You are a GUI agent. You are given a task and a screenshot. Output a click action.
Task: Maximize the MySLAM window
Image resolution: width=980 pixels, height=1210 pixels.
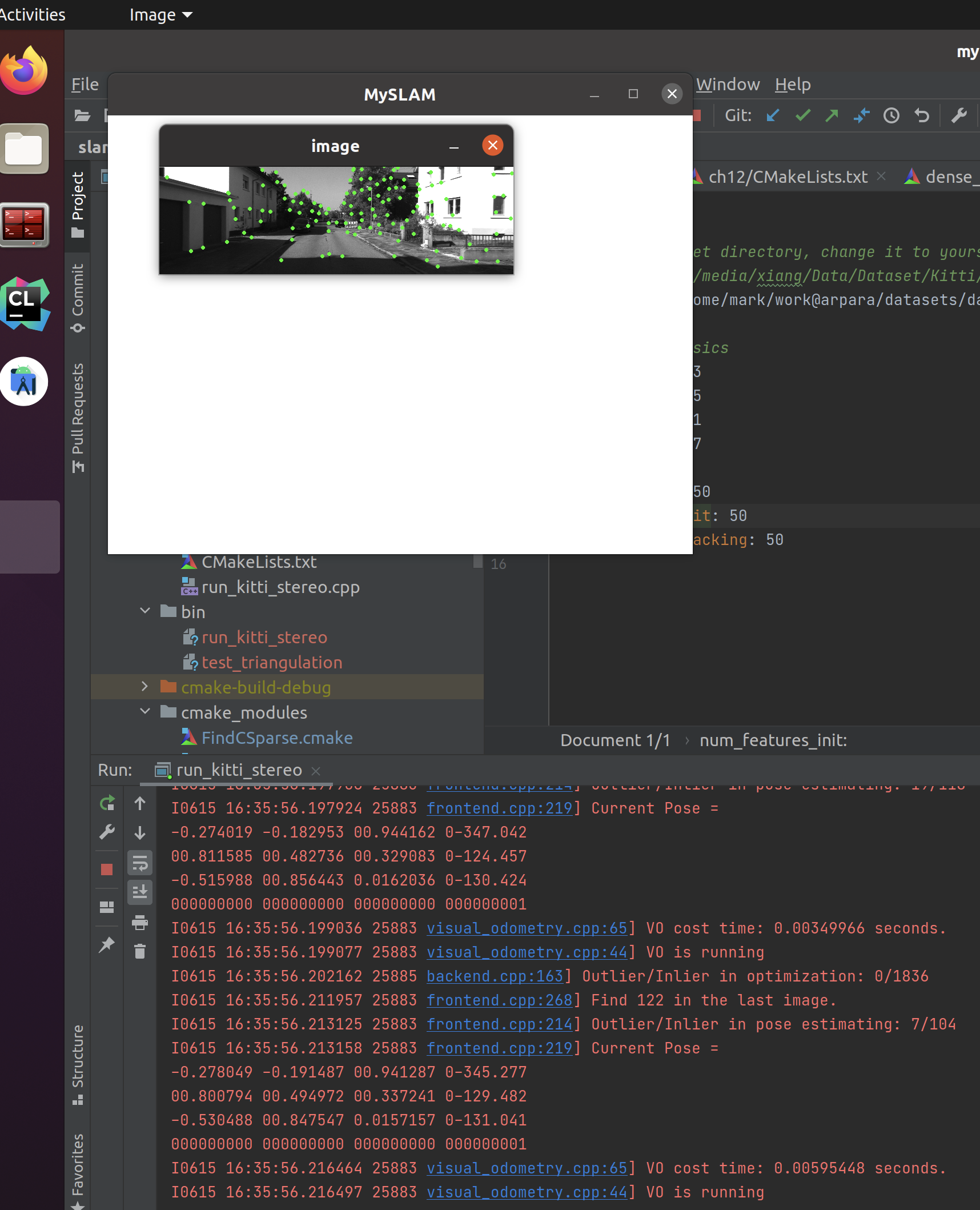coord(633,94)
